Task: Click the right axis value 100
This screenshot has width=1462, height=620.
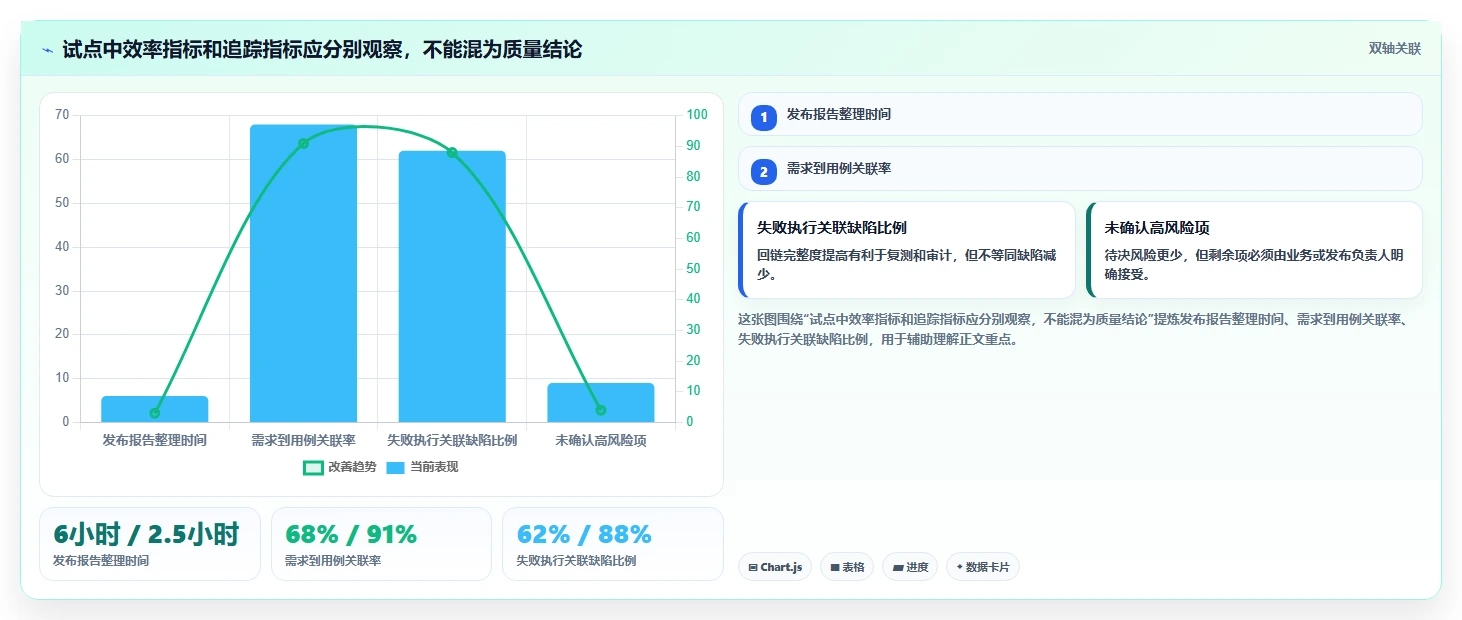Action: click(x=696, y=115)
